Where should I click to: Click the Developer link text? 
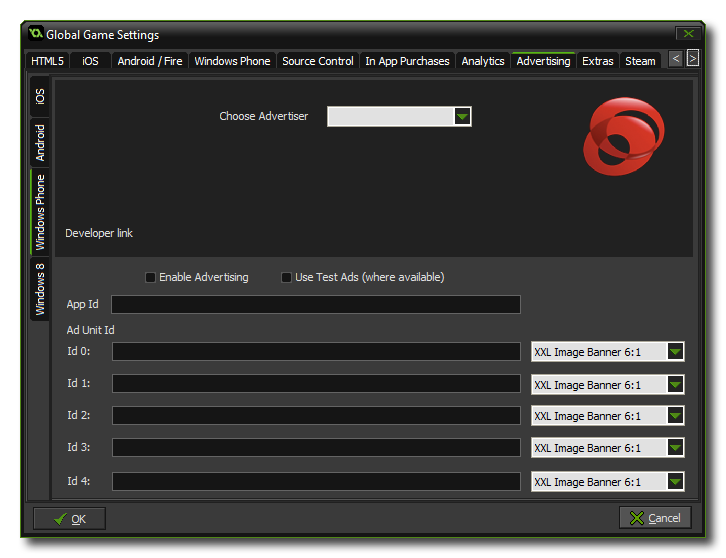99,233
